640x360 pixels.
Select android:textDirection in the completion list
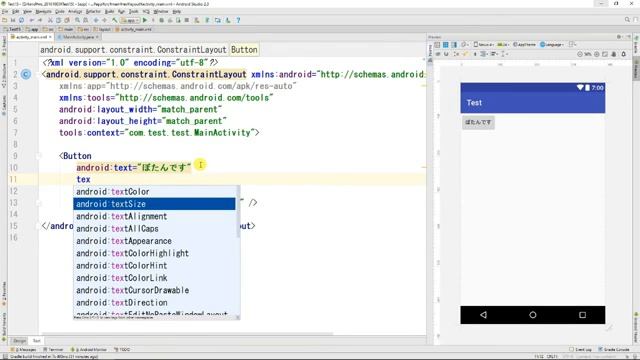tap(154, 302)
